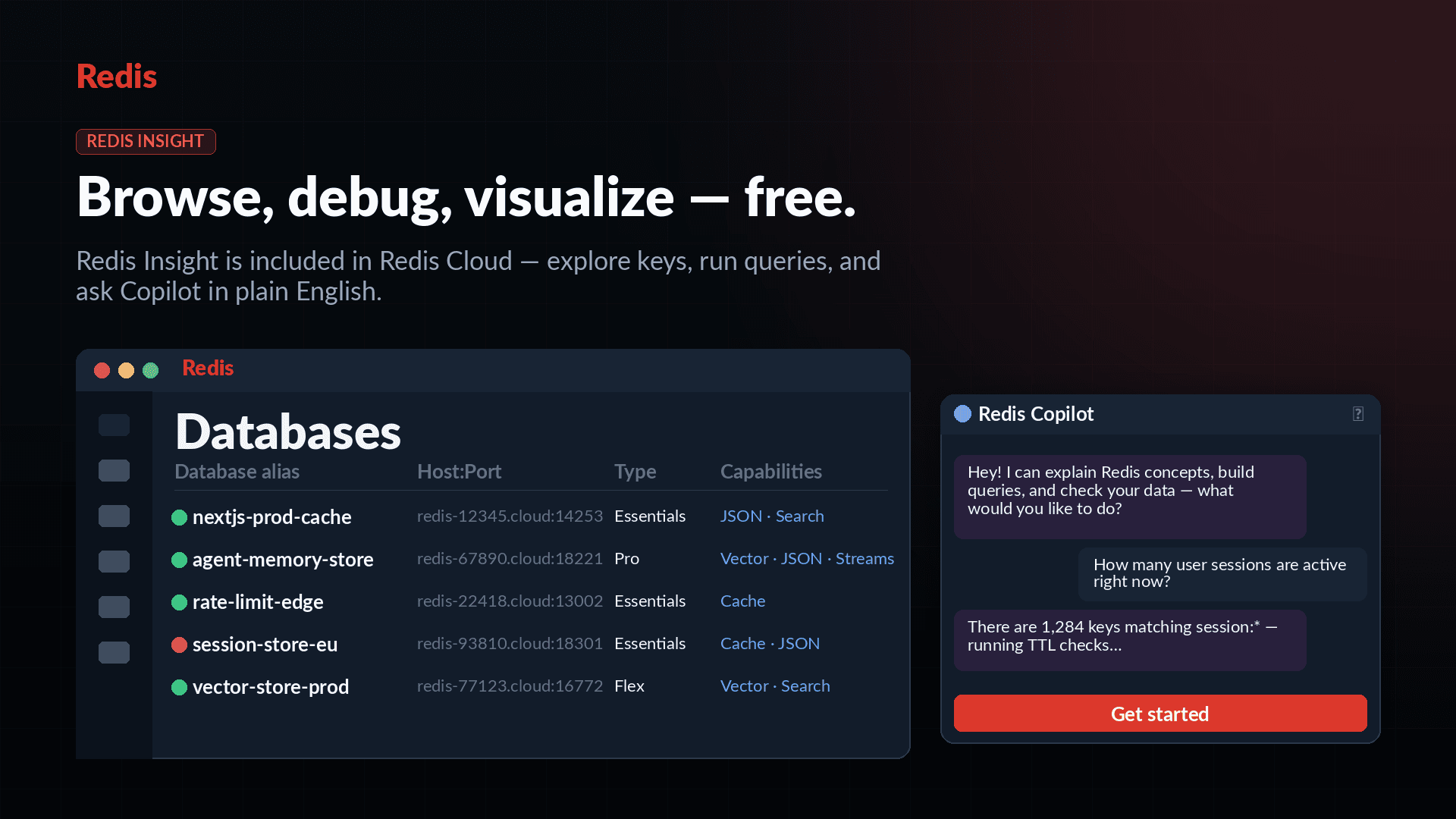The height and width of the screenshot is (819, 1456).
Task: Select host redis-77123.cloud:16772
Action: [510, 686]
